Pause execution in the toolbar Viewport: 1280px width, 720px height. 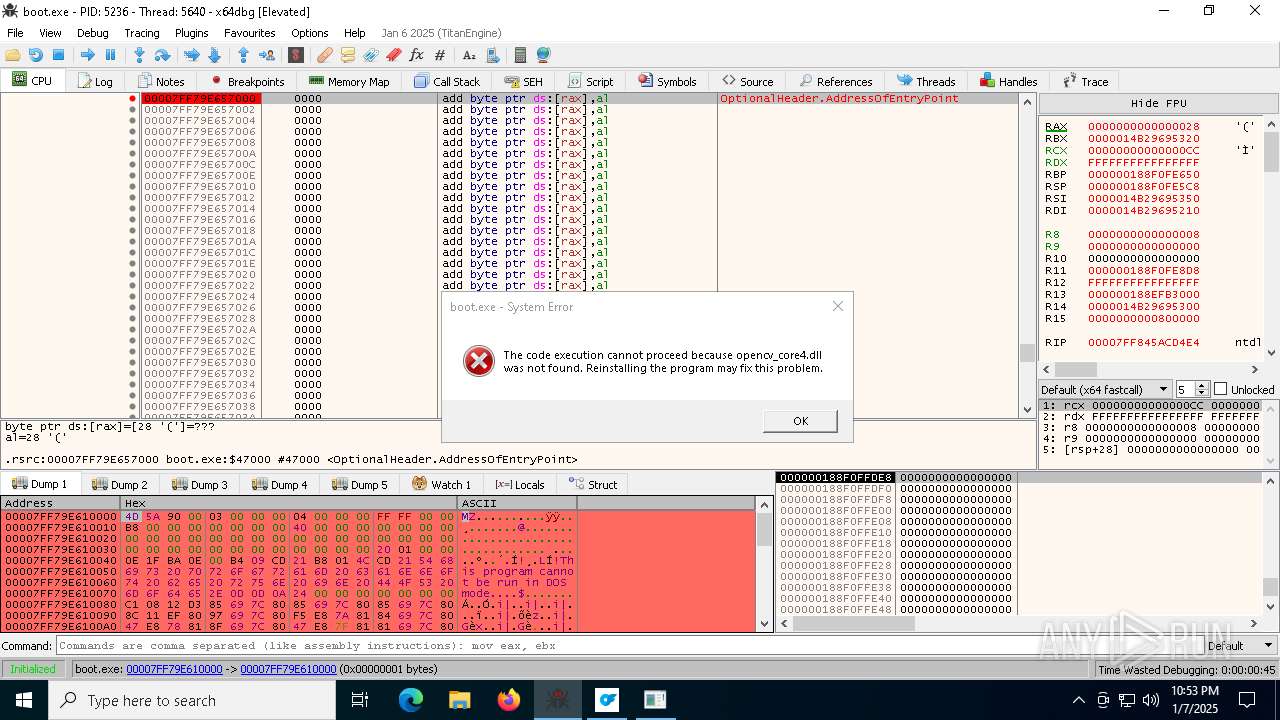110,55
